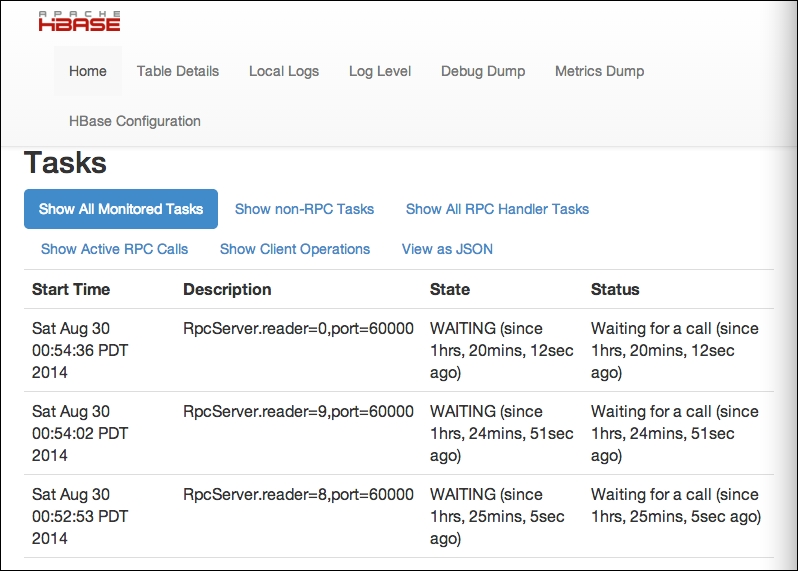The width and height of the screenshot is (798, 571).
Task: Select Show All Monitored Tasks tab
Action: (121, 209)
